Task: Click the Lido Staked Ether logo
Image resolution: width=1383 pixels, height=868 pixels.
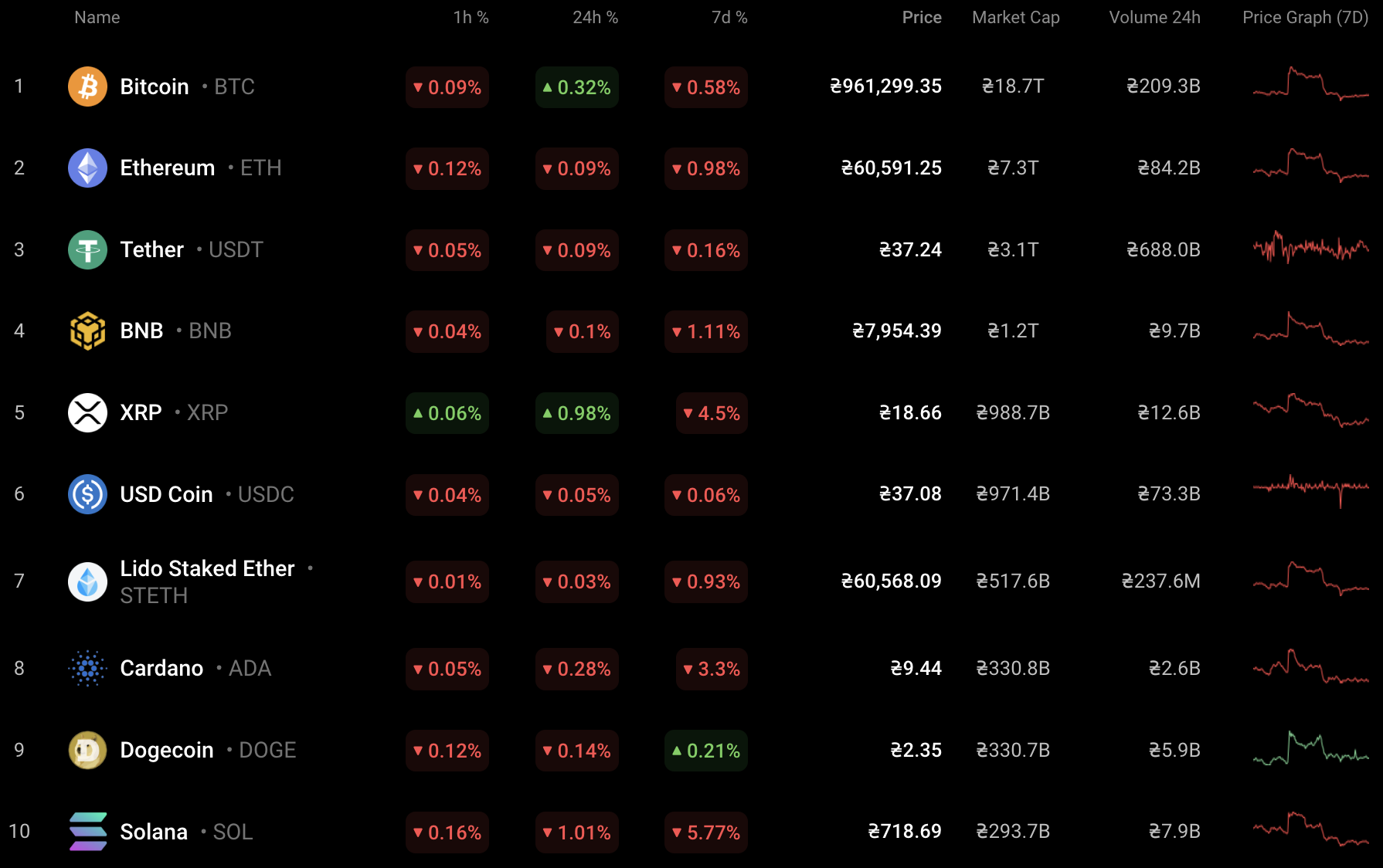Action: tap(87, 581)
